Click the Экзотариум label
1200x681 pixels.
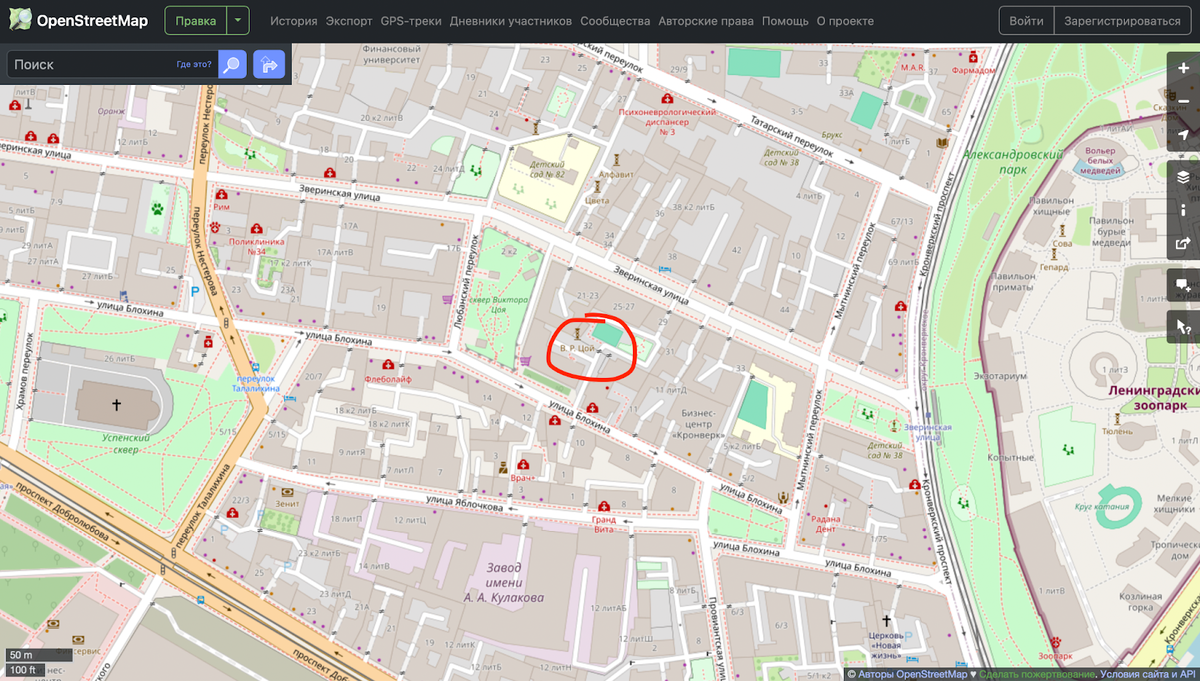(1001, 378)
